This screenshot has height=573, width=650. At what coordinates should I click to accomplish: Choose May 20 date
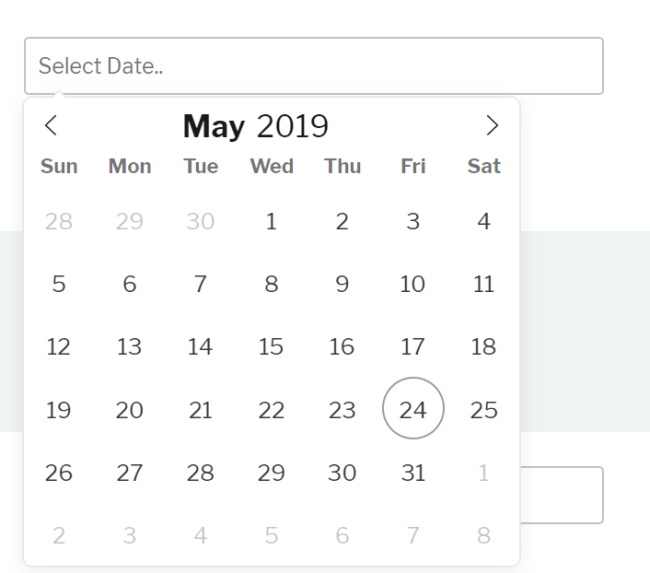click(x=130, y=409)
